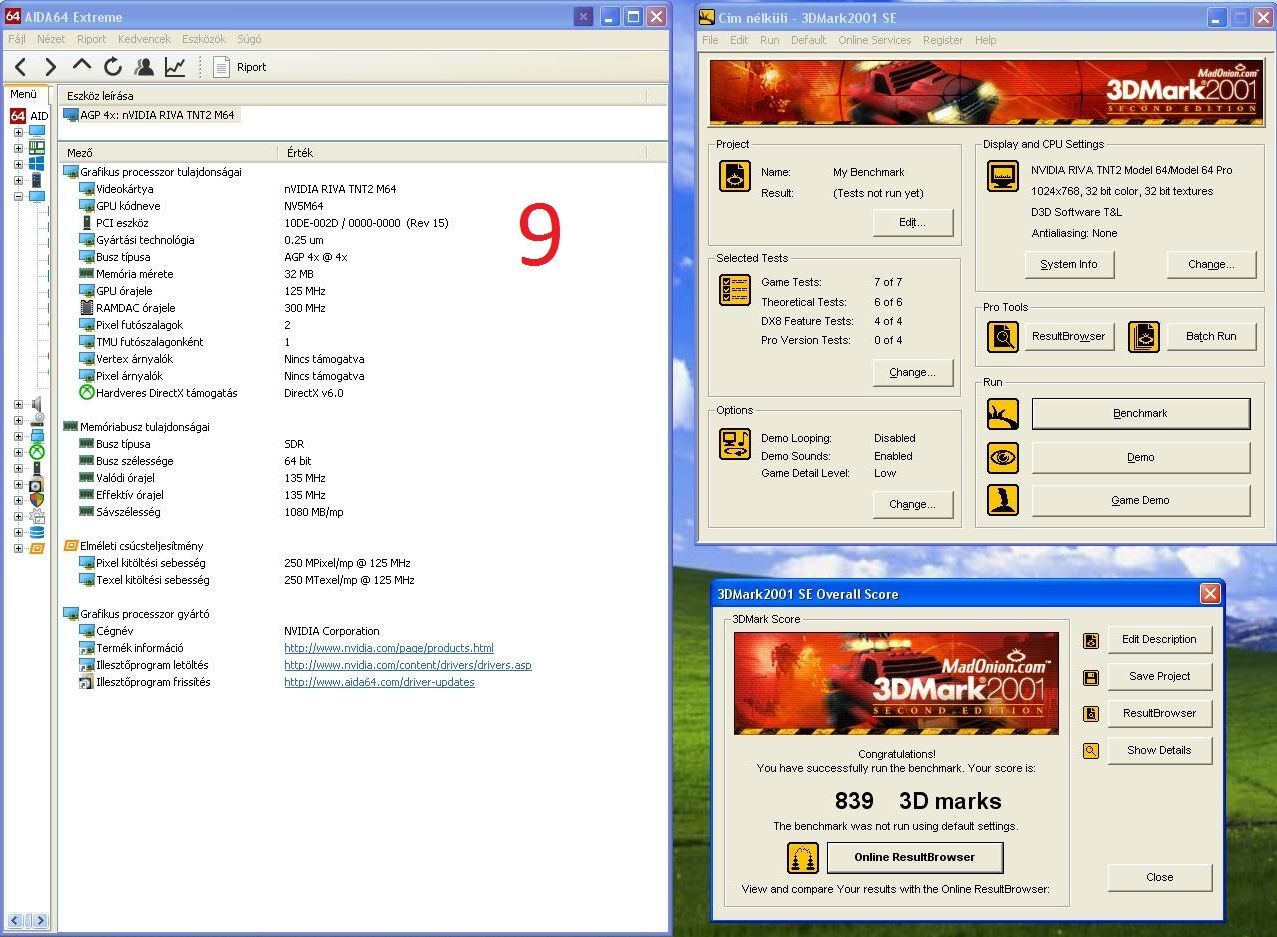Open the Kedvencek menu in AIDA64
Screen dimensions: 1277x937
click(144, 39)
